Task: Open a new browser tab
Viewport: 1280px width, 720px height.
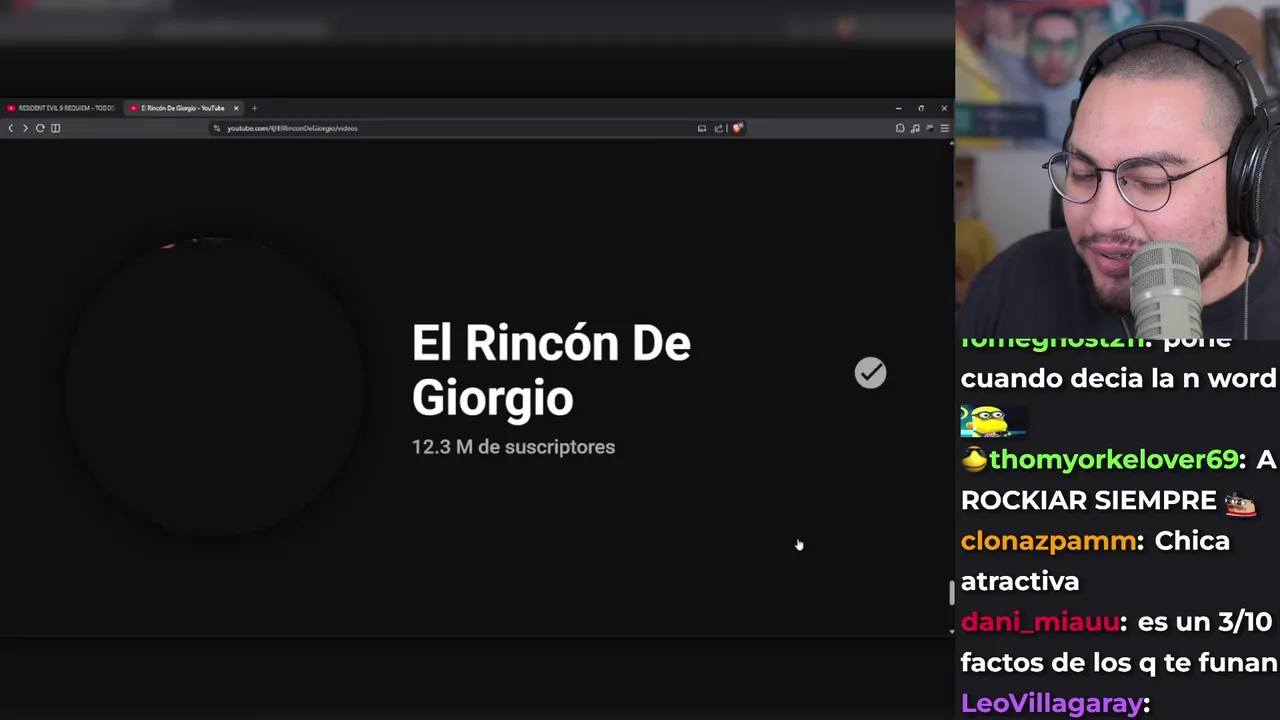Action: pos(254,108)
